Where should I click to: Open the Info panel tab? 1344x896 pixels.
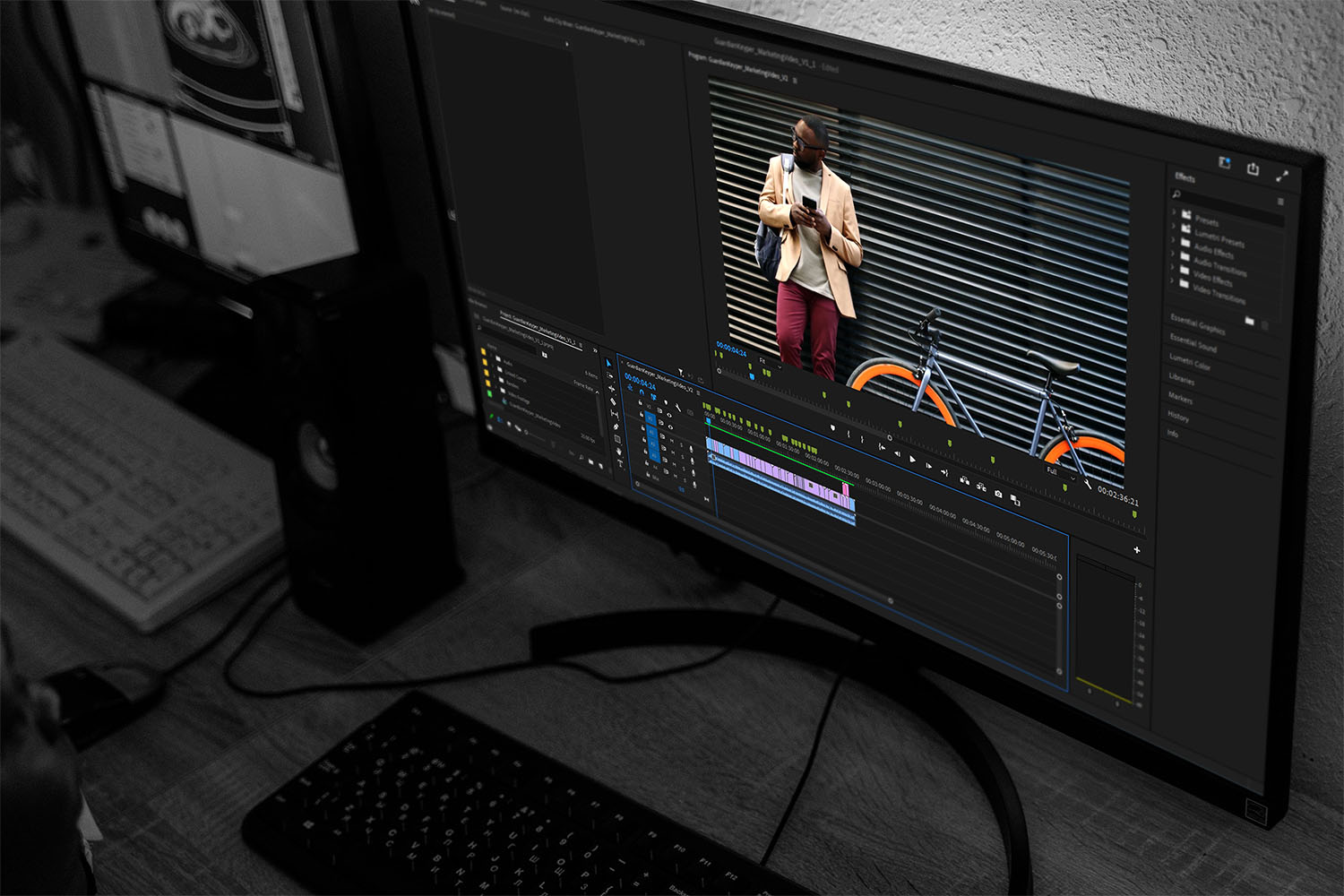1173,434
